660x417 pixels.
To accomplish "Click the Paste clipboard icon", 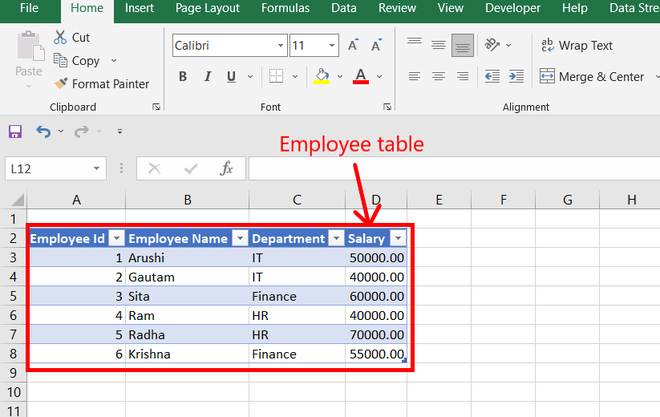I will click(30, 46).
